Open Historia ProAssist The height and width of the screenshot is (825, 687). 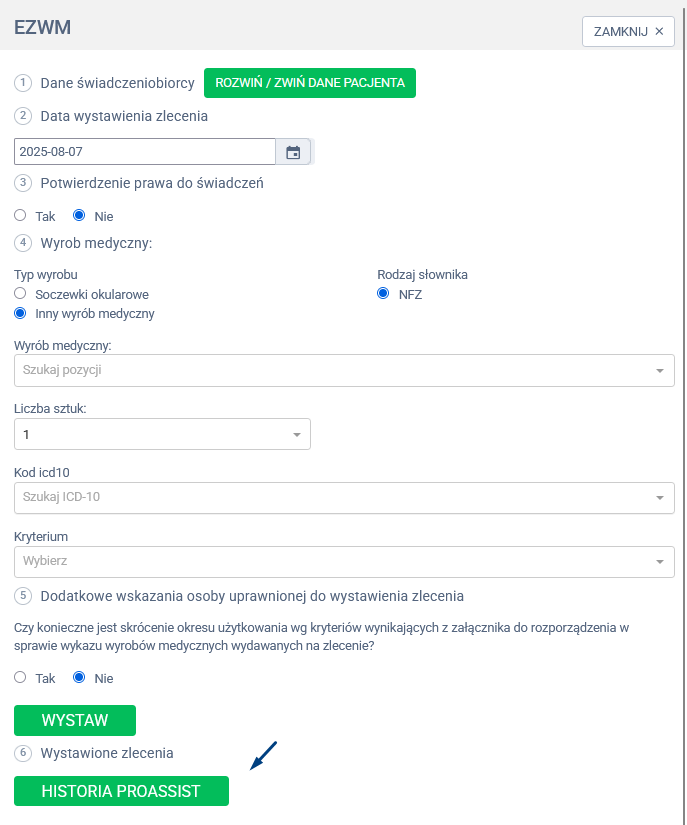click(121, 791)
